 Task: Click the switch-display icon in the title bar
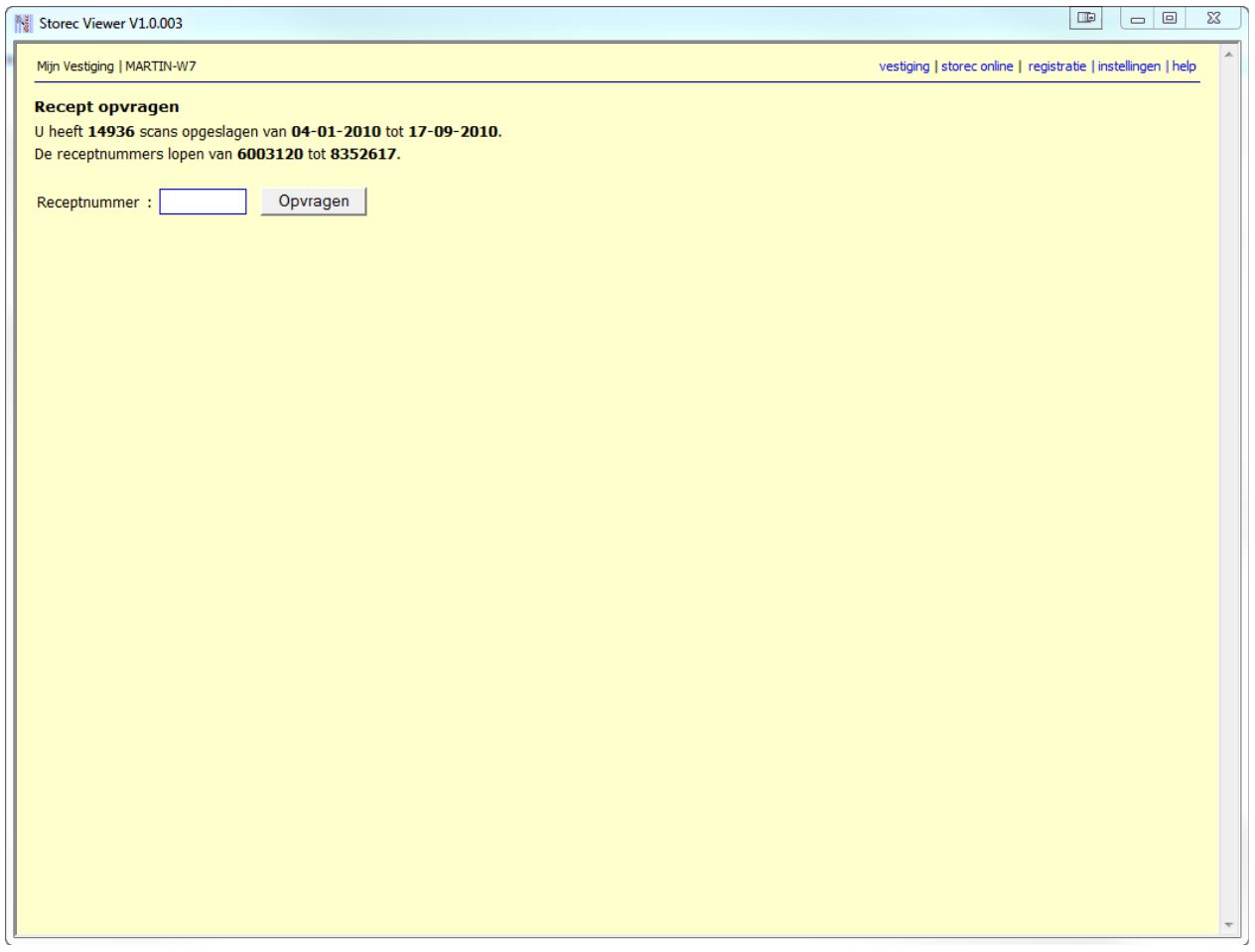1087,18
